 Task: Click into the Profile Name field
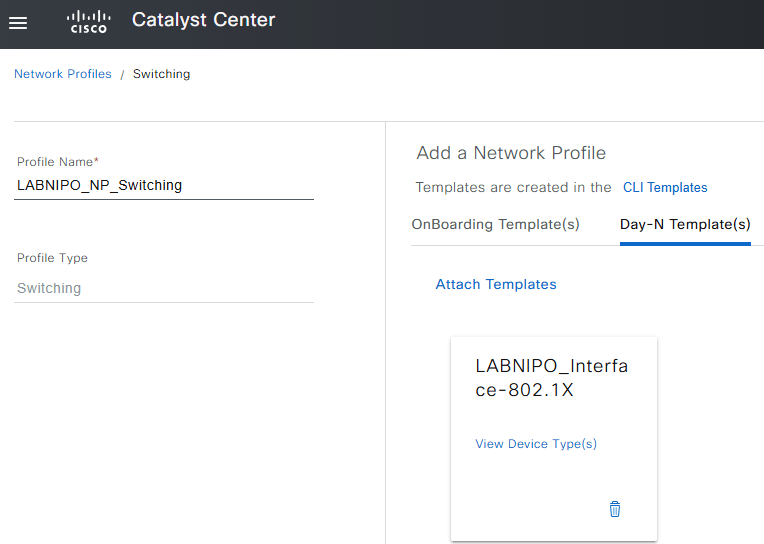(x=164, y=185)
